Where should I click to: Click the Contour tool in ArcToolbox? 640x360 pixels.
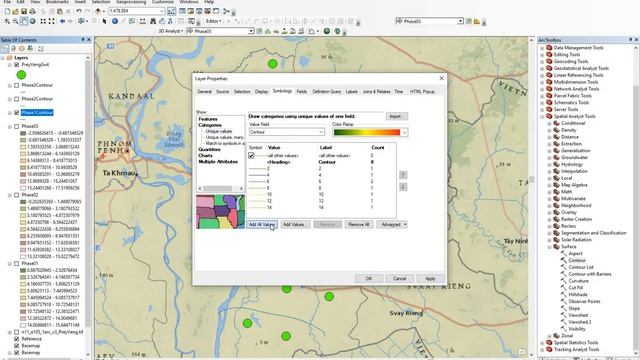577,260
